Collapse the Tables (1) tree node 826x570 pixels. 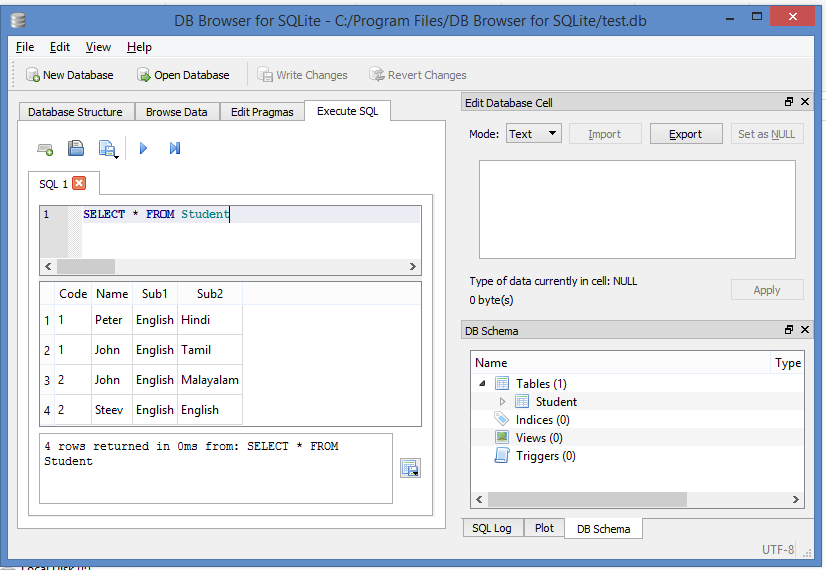point(482,384)
